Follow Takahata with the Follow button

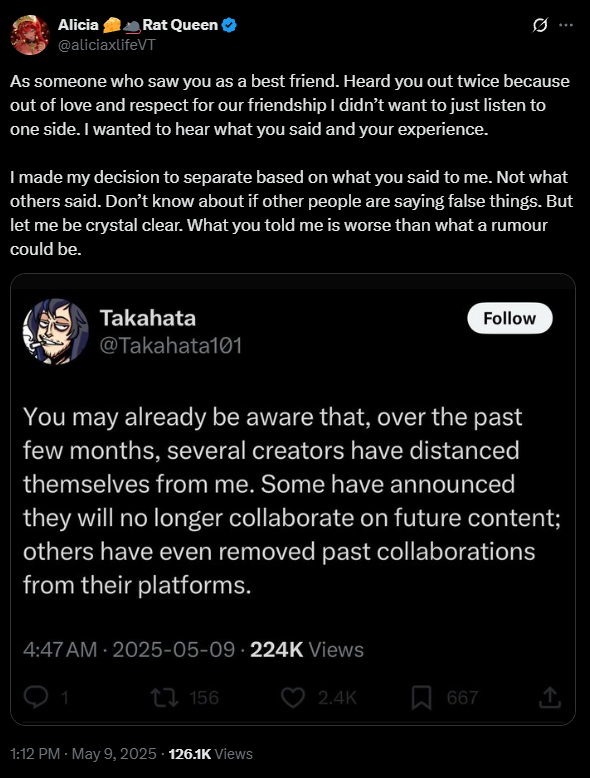click(x=510, y=318)
